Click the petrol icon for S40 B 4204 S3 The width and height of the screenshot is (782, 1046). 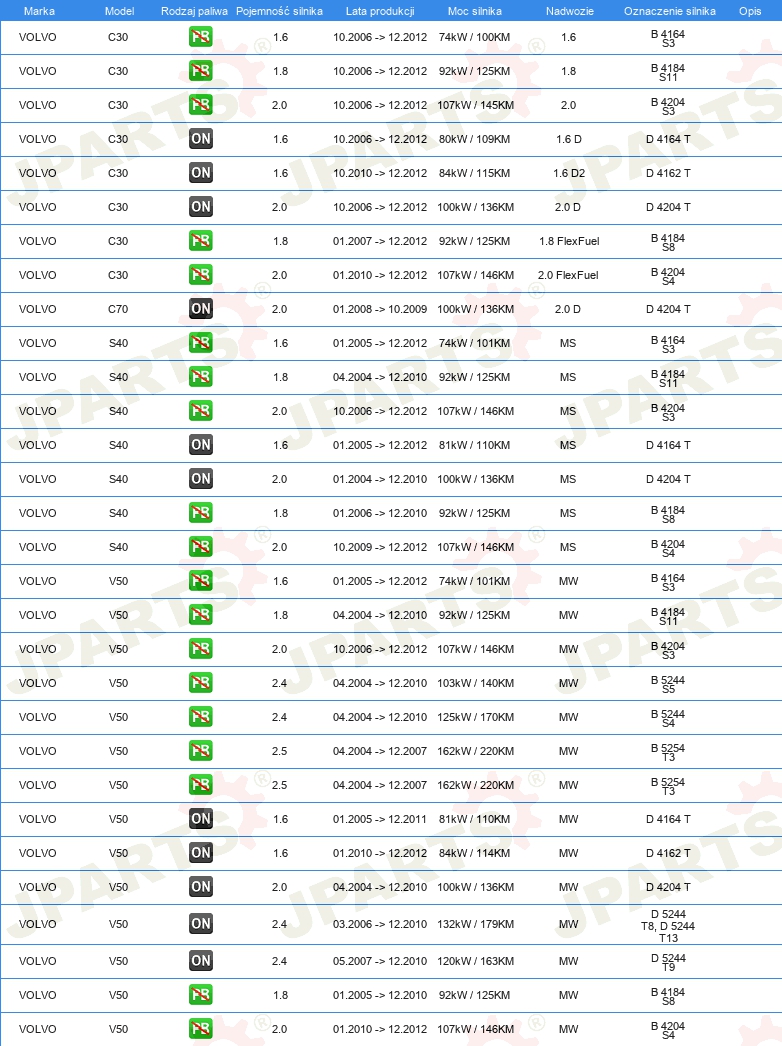point(201,411)
